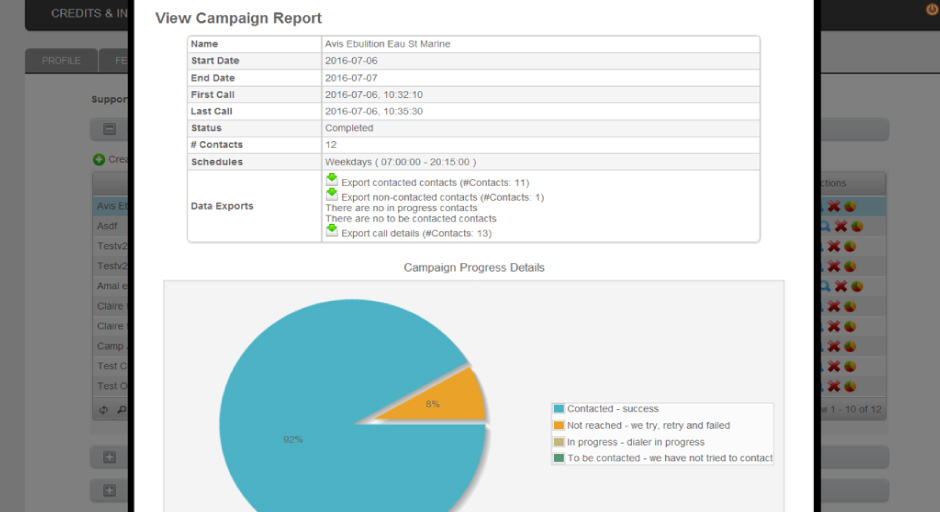940x512 pixels.
Task: Click the 'Campaign Progress Details' chart title
Action: [x=474, y=267]
